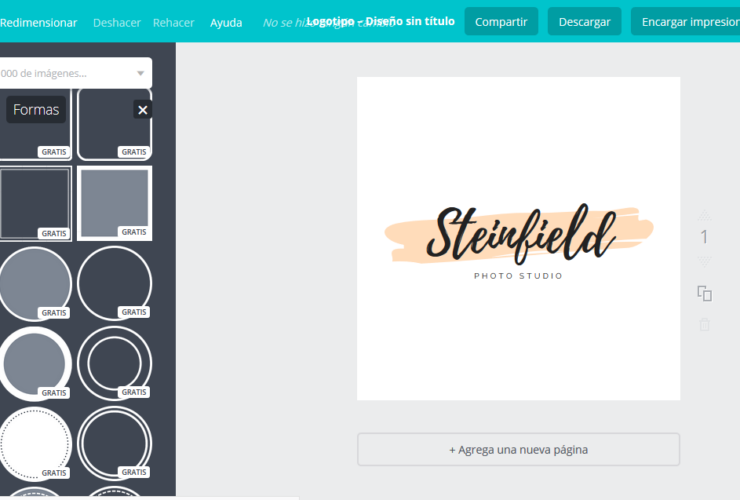Click the Formas category label
Image resolution: width=740 pixels, height=500 pixels.
pos(36,110)
